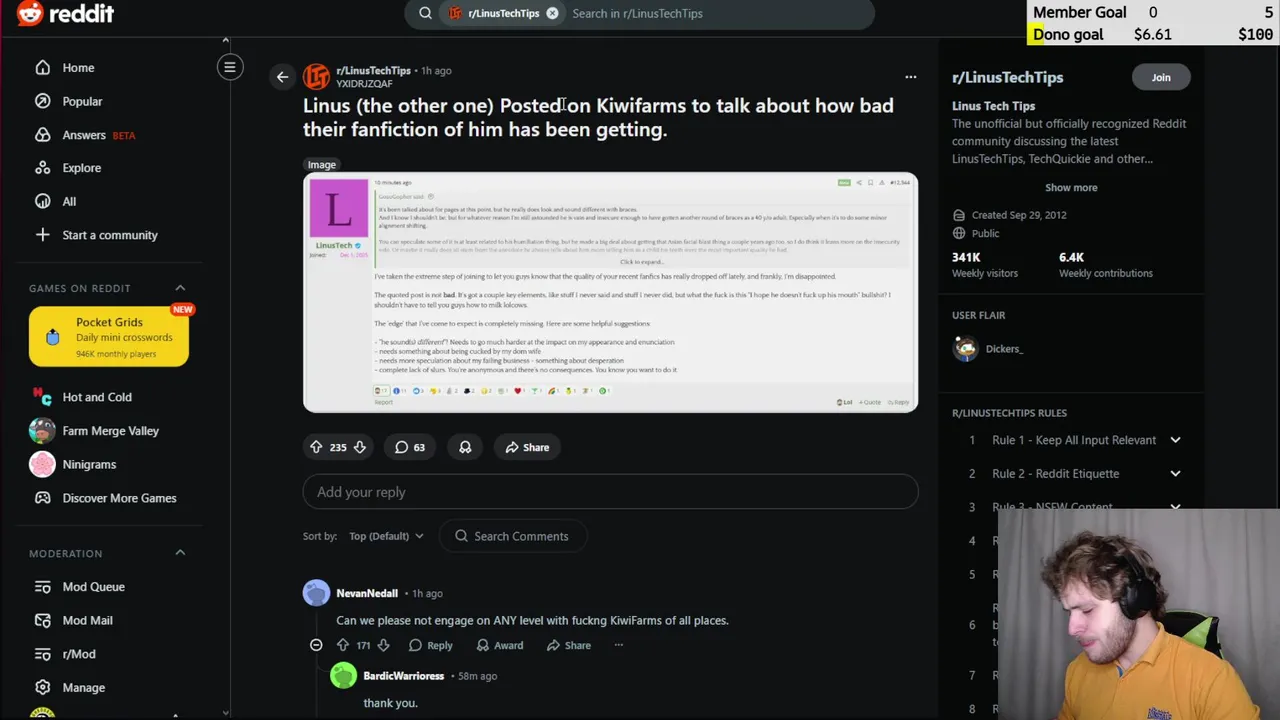Open Popular in the sidebar
1280x720 pixels.
coord(82,101)
